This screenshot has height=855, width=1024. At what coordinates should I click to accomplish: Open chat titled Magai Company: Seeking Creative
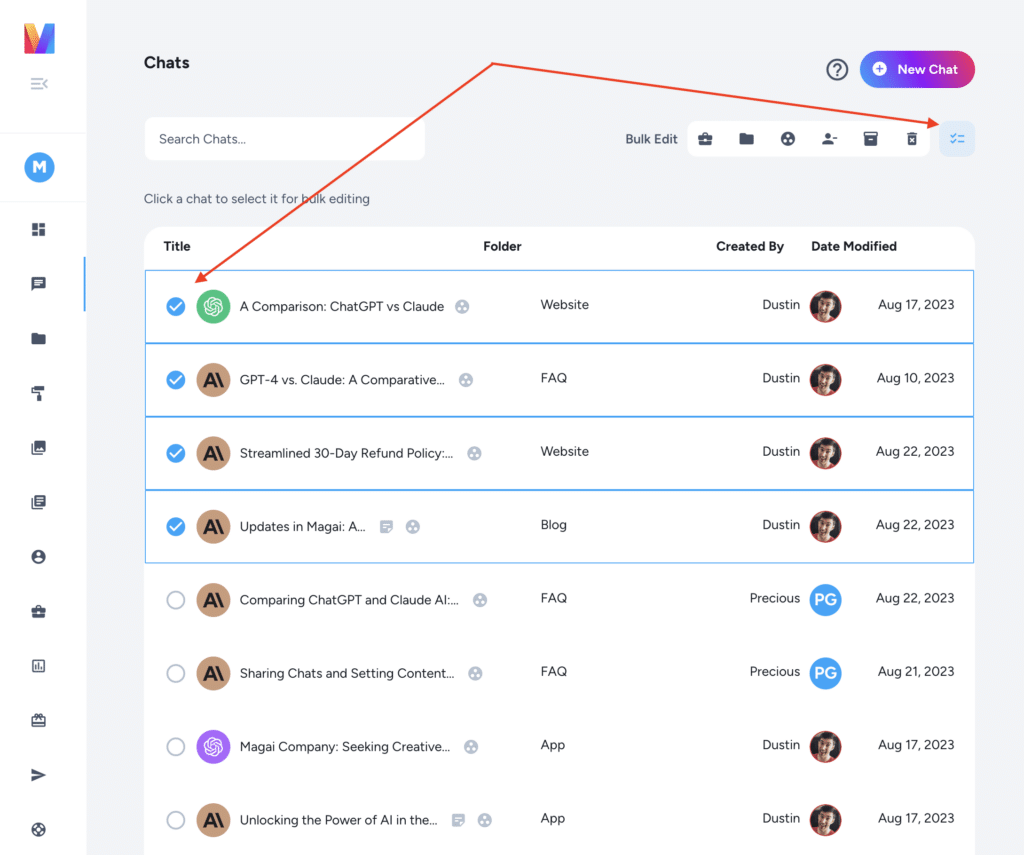coord(345,747)
